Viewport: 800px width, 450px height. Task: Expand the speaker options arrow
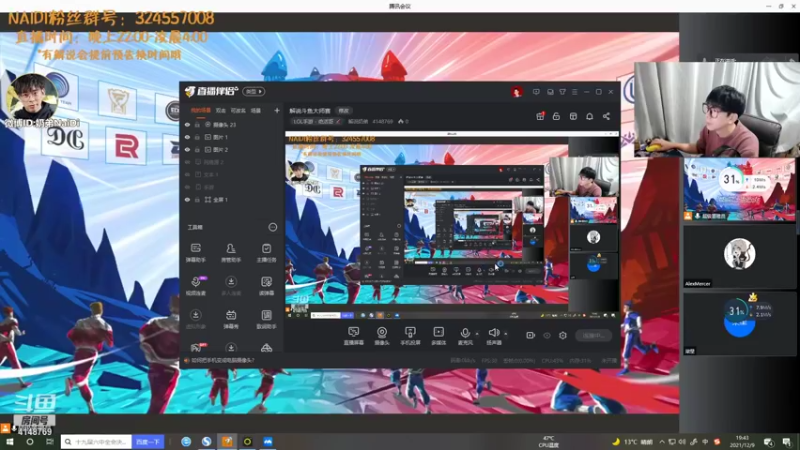pos(506,334)
